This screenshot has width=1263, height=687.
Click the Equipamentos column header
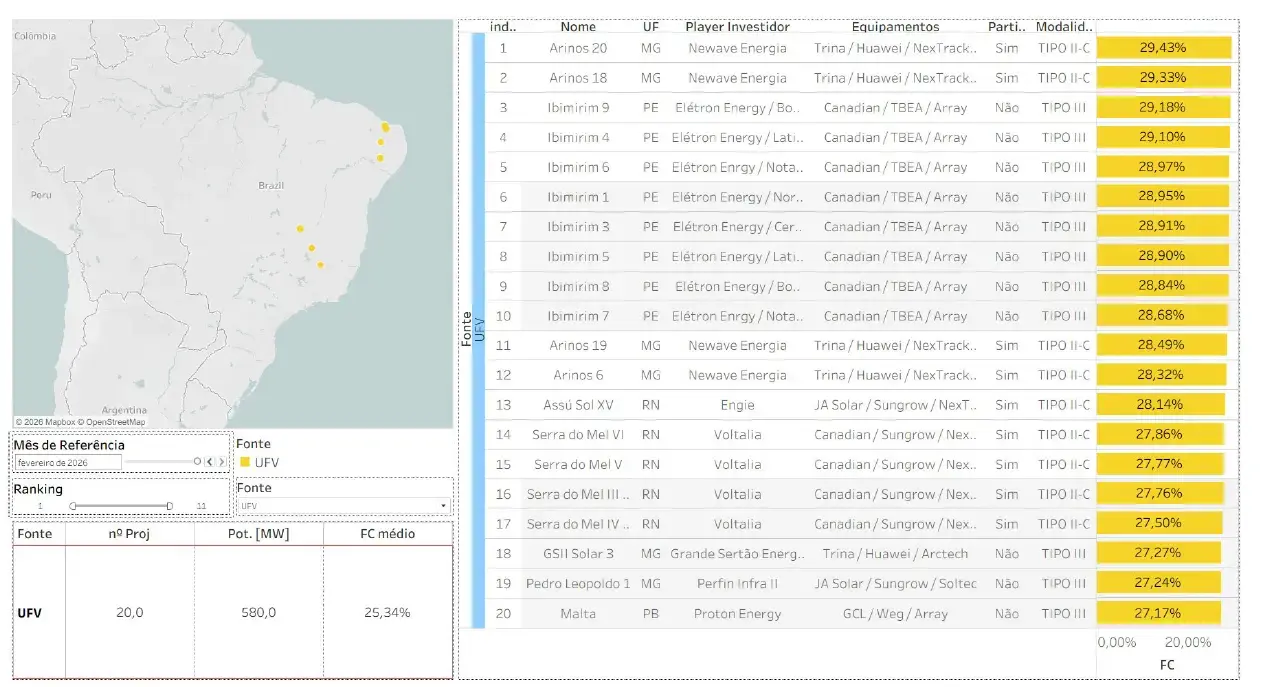click(895, 27)
